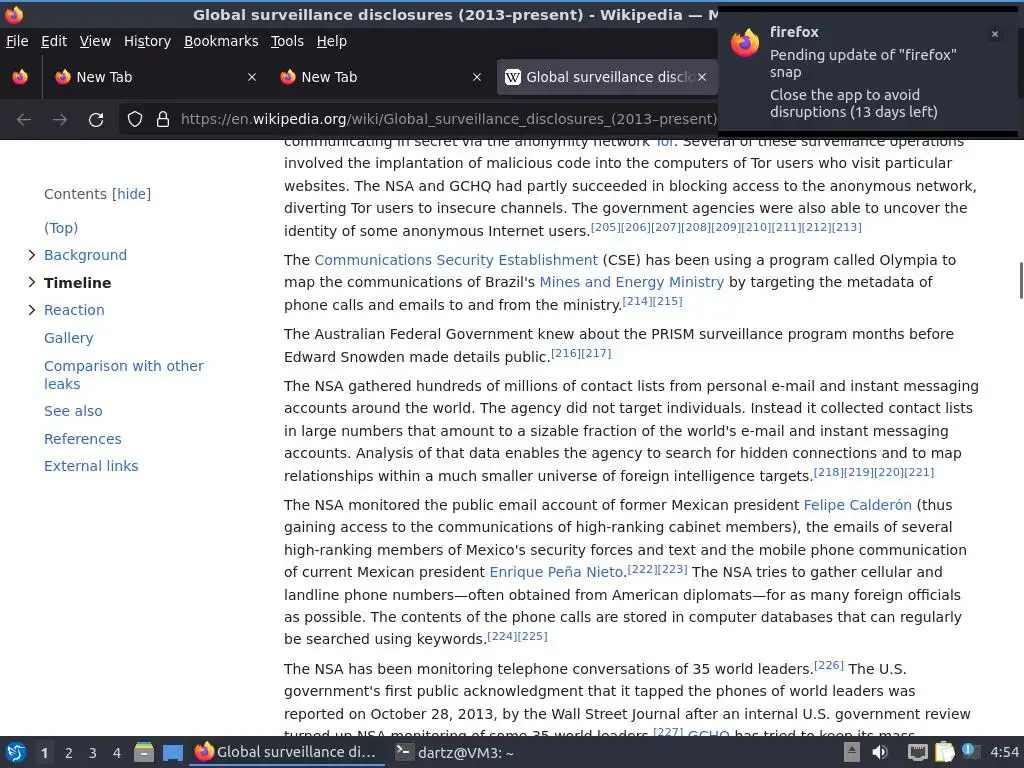Go to External links section
Image resolution: width=1024 pixels, height=768 pixels.
point(91,466)
